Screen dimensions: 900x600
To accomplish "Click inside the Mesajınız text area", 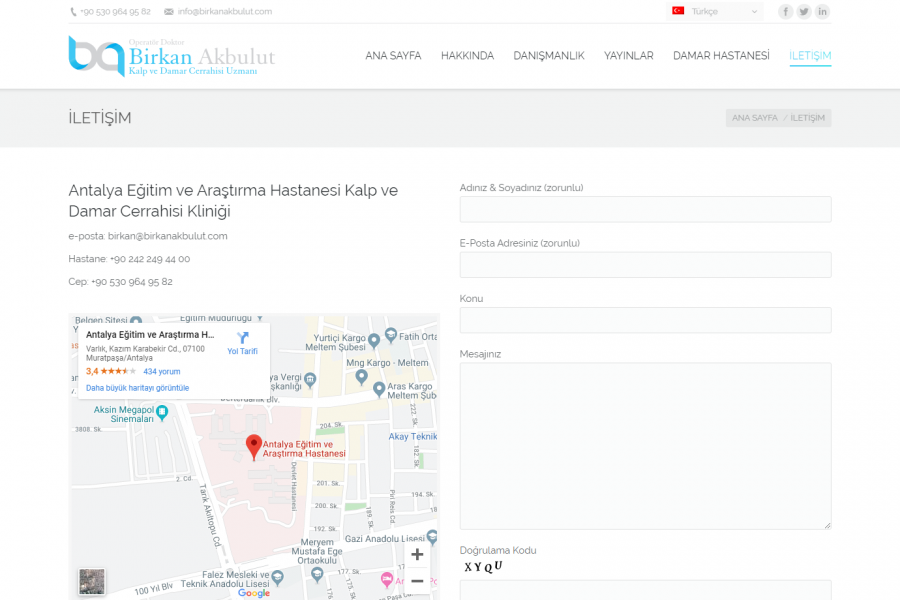I will click(x=645, y=445).
